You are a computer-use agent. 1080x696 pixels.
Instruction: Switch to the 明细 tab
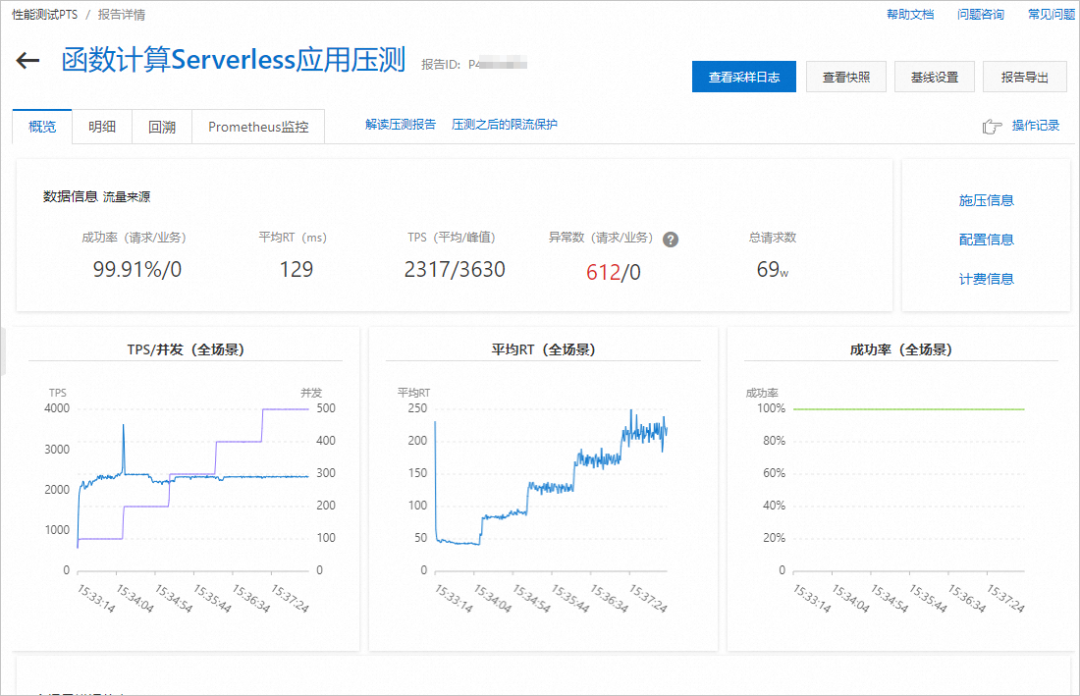tap(102, 127)
